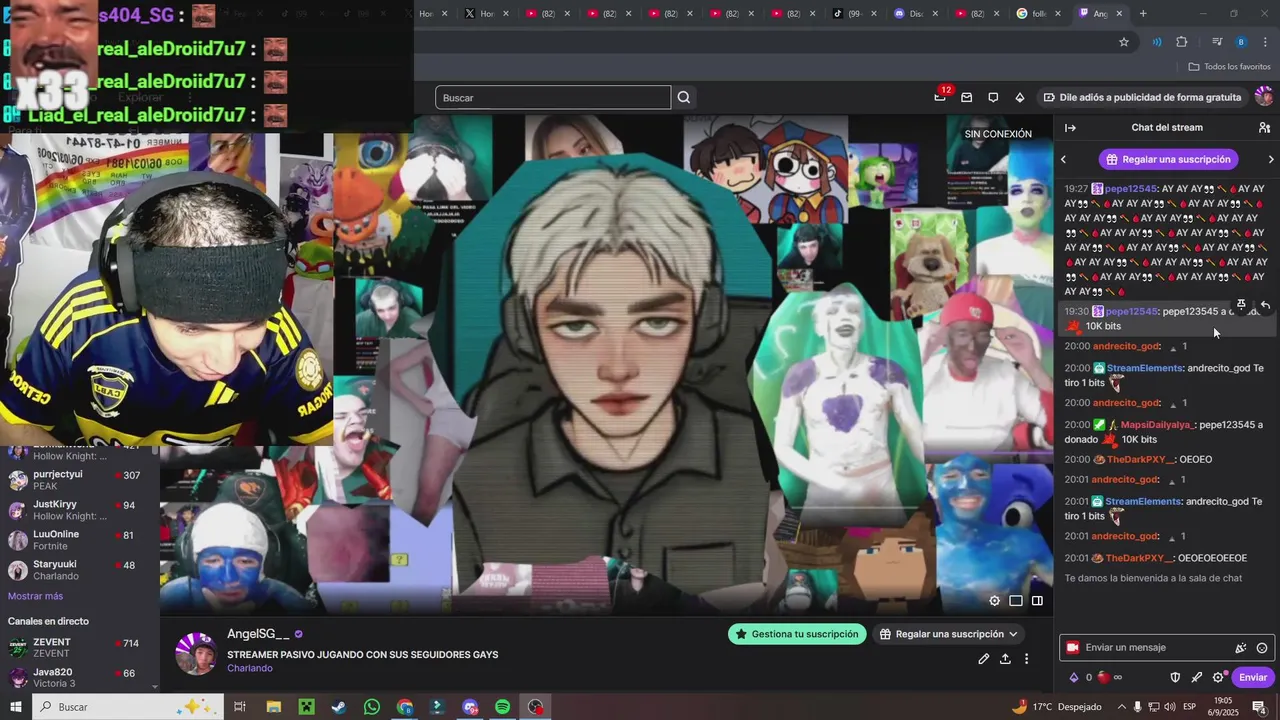This screenshot has height=720, width=1280.
Task: Open the Chrome media control icon
Action: pos(1217,42)
